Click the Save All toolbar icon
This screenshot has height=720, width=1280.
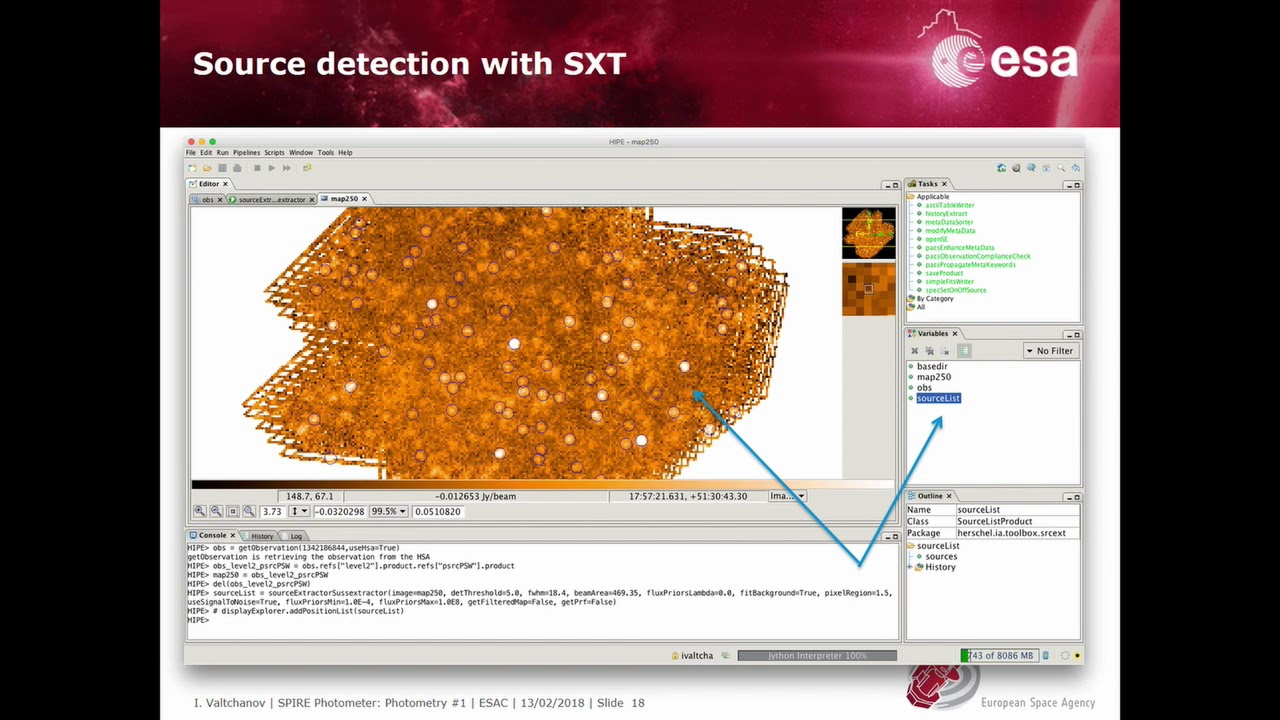pos(236,168)
